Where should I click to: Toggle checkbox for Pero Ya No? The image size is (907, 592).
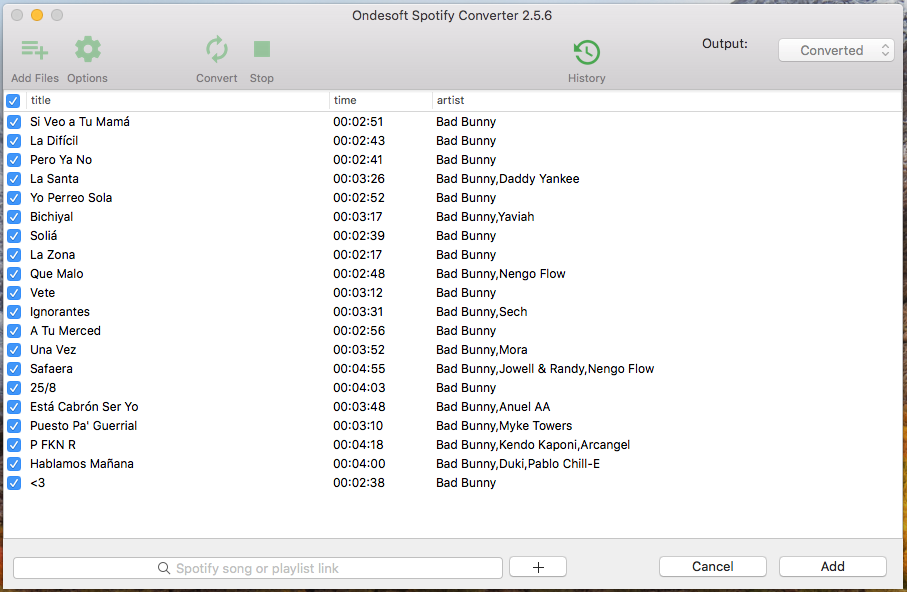click(14, 160)
